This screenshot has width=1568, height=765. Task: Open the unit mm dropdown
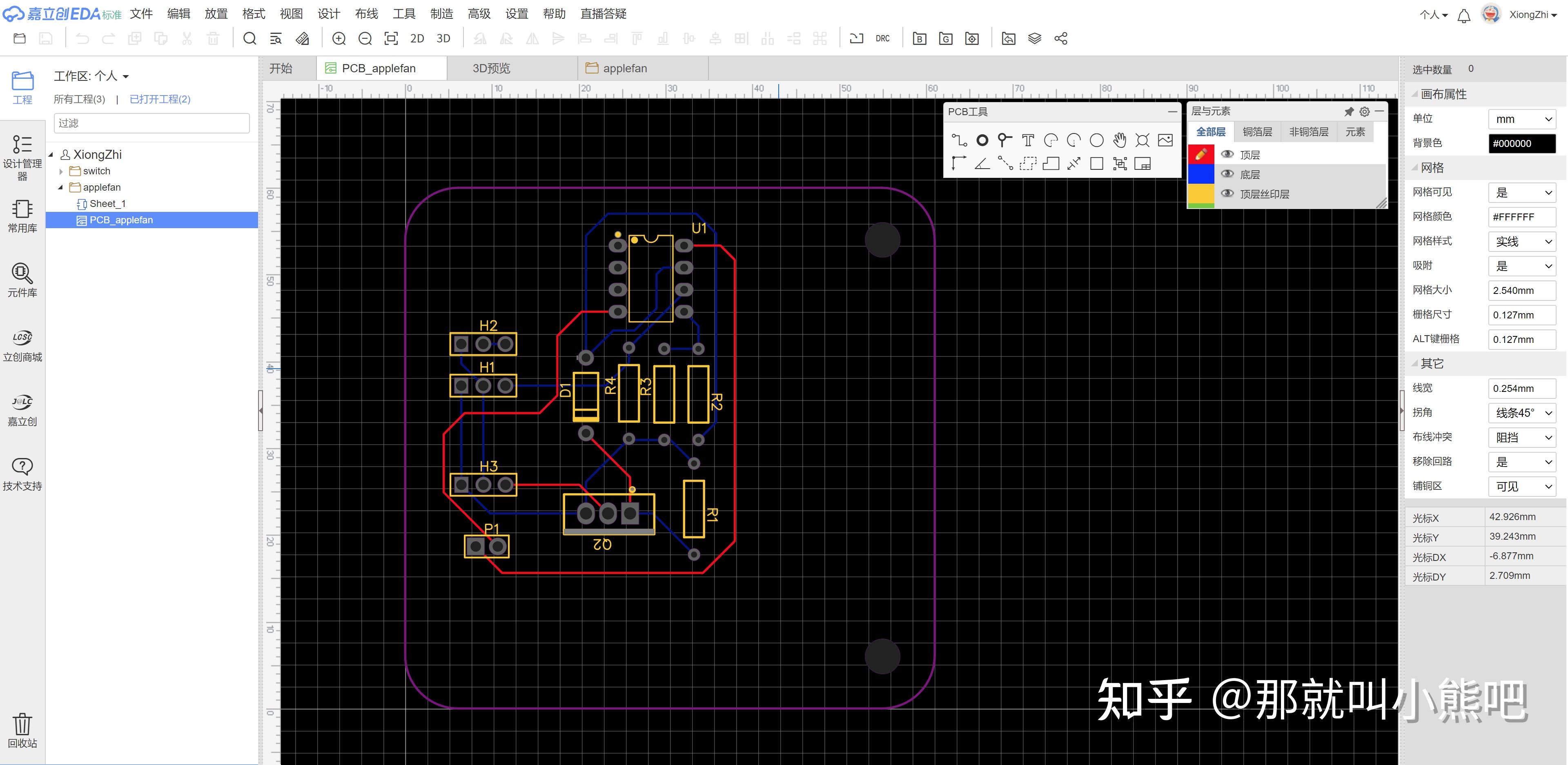point(1522,119)
